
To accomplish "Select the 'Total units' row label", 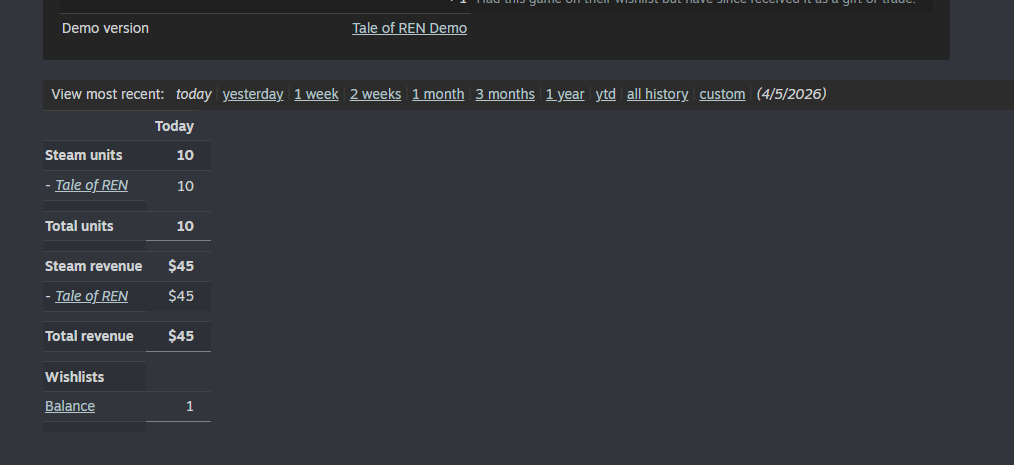I will coord(79,226).
